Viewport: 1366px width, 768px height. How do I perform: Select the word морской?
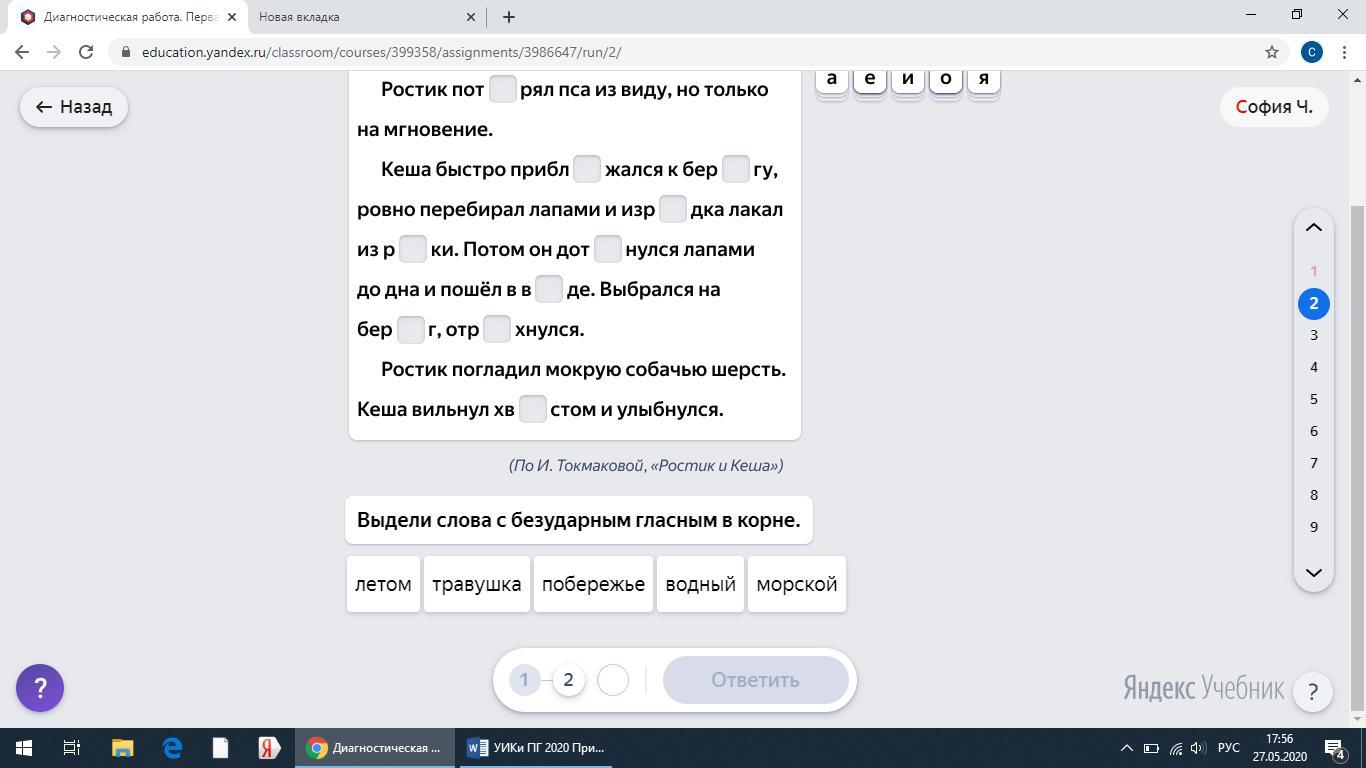(x=797, y=584)
